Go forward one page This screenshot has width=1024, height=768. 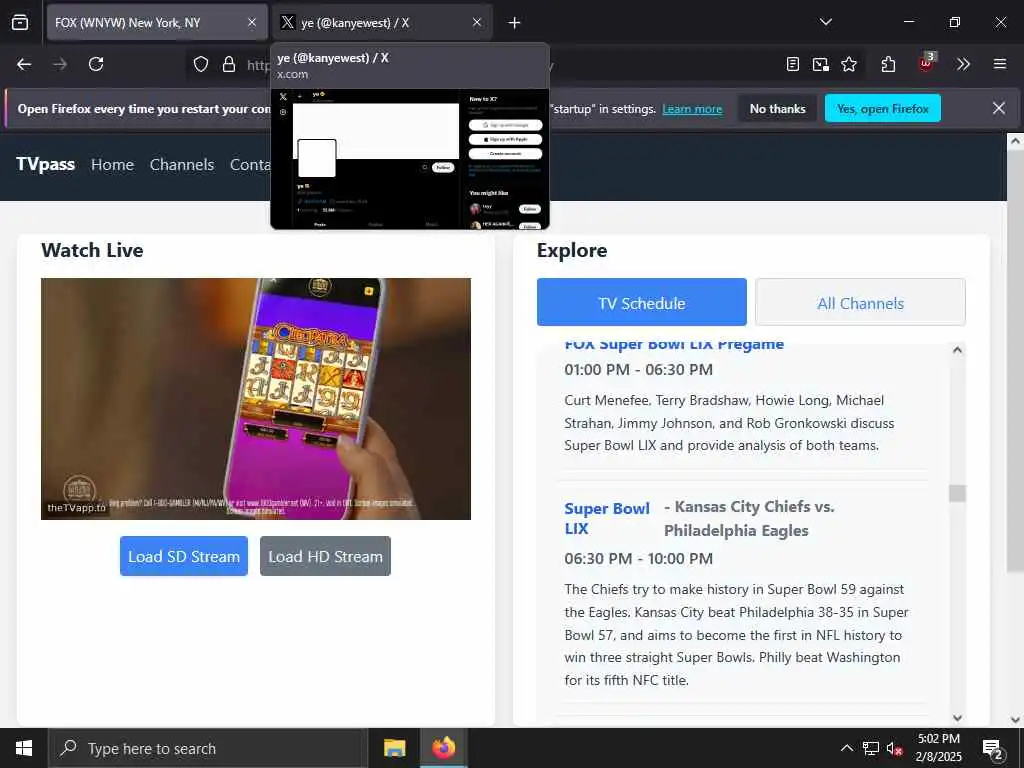pyautogui.click(x=60, y=64)
